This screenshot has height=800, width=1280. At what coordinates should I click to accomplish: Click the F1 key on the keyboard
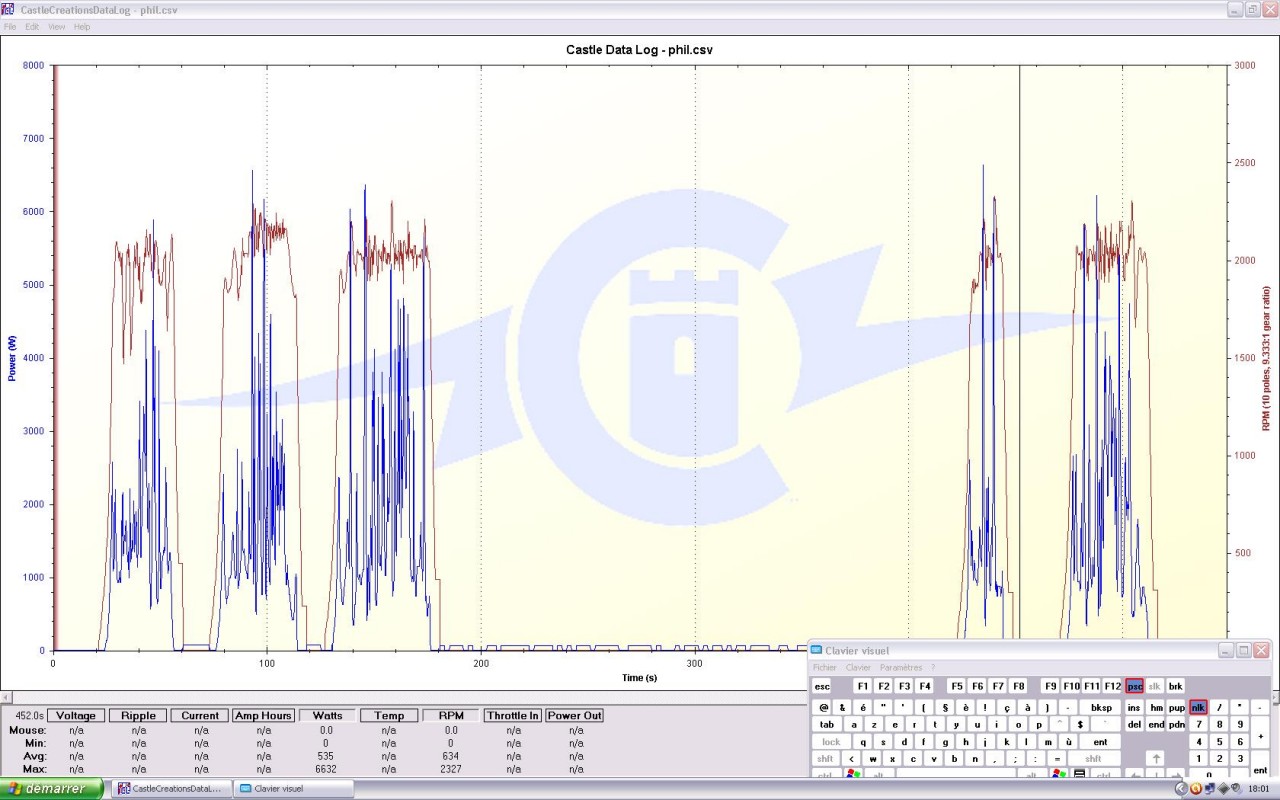(862, 686)
